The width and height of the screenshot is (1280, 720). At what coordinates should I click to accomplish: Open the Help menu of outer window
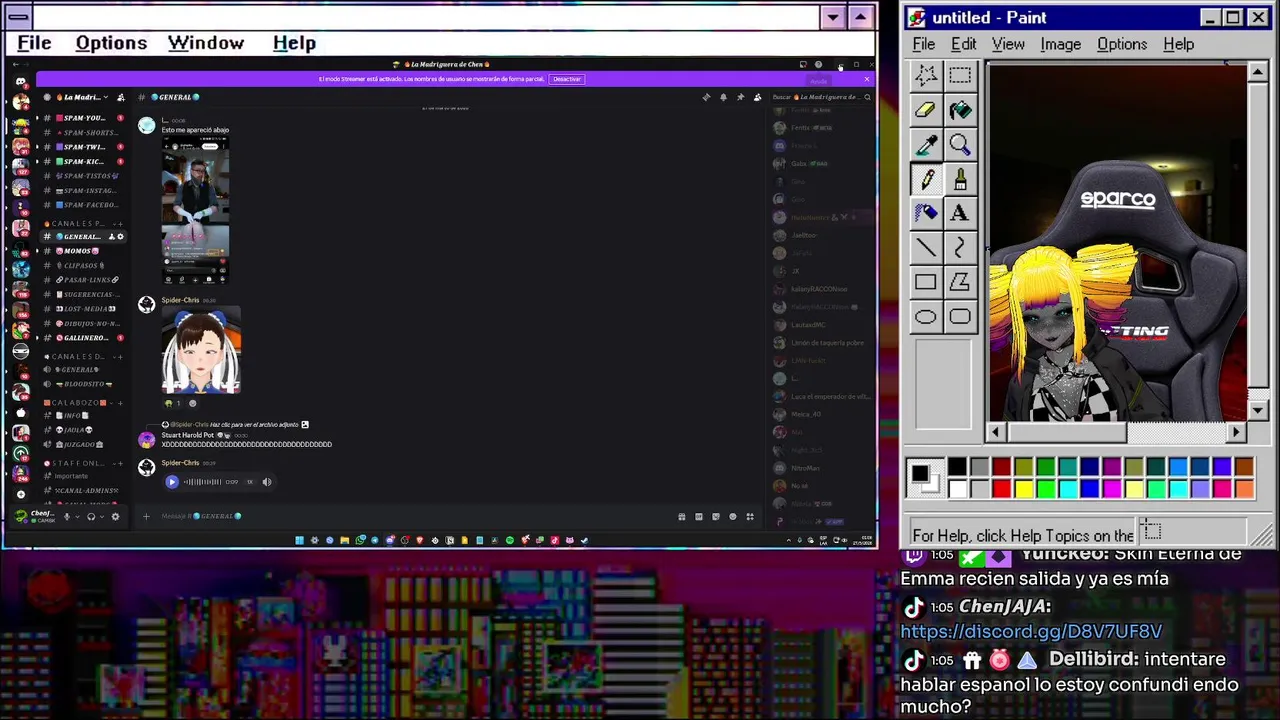[x=294, y=43]
